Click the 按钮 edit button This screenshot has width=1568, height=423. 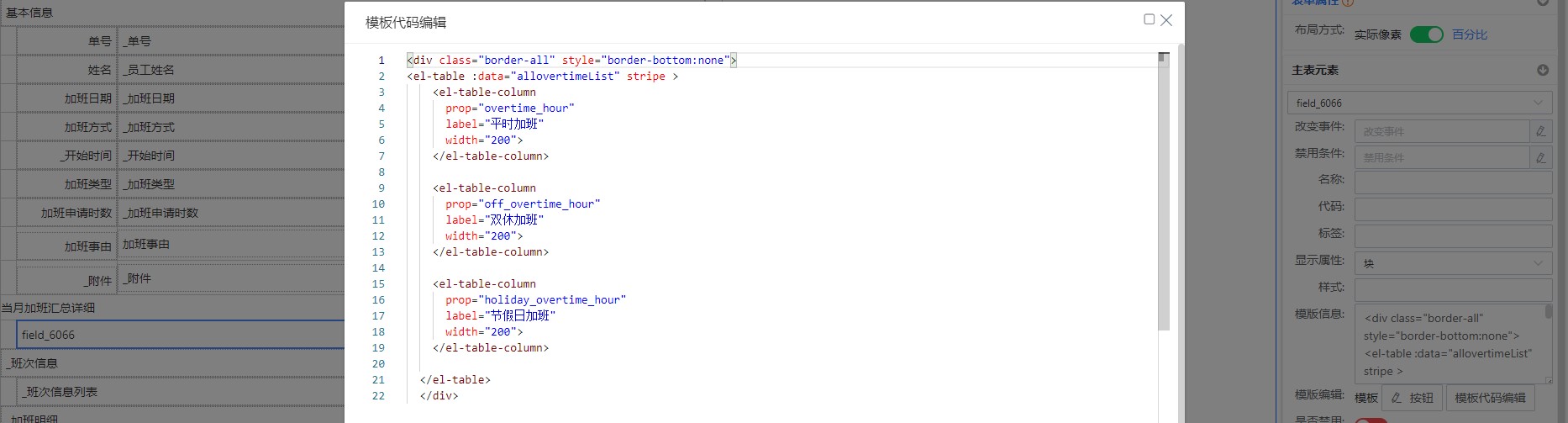click(1412, 398)
